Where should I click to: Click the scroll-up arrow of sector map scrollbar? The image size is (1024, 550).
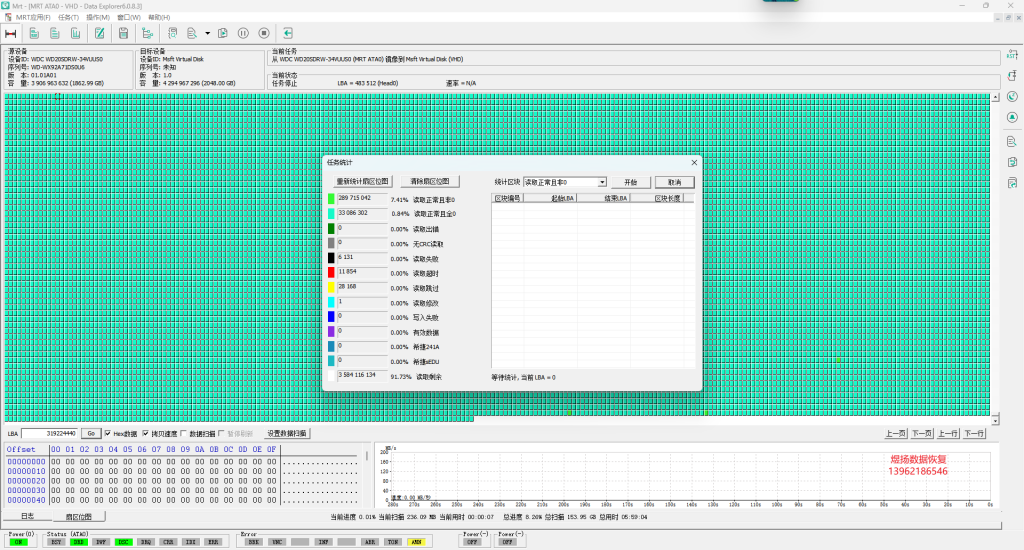995,97
